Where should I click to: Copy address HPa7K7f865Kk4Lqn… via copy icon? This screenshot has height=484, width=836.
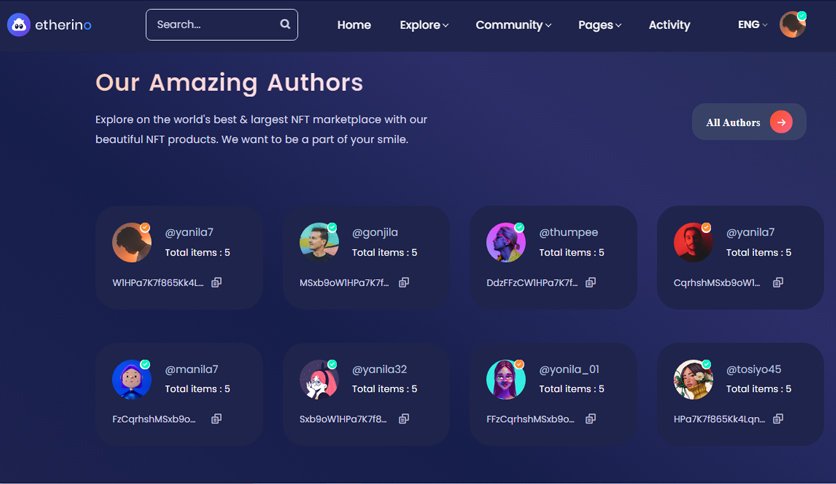(778, 418)
